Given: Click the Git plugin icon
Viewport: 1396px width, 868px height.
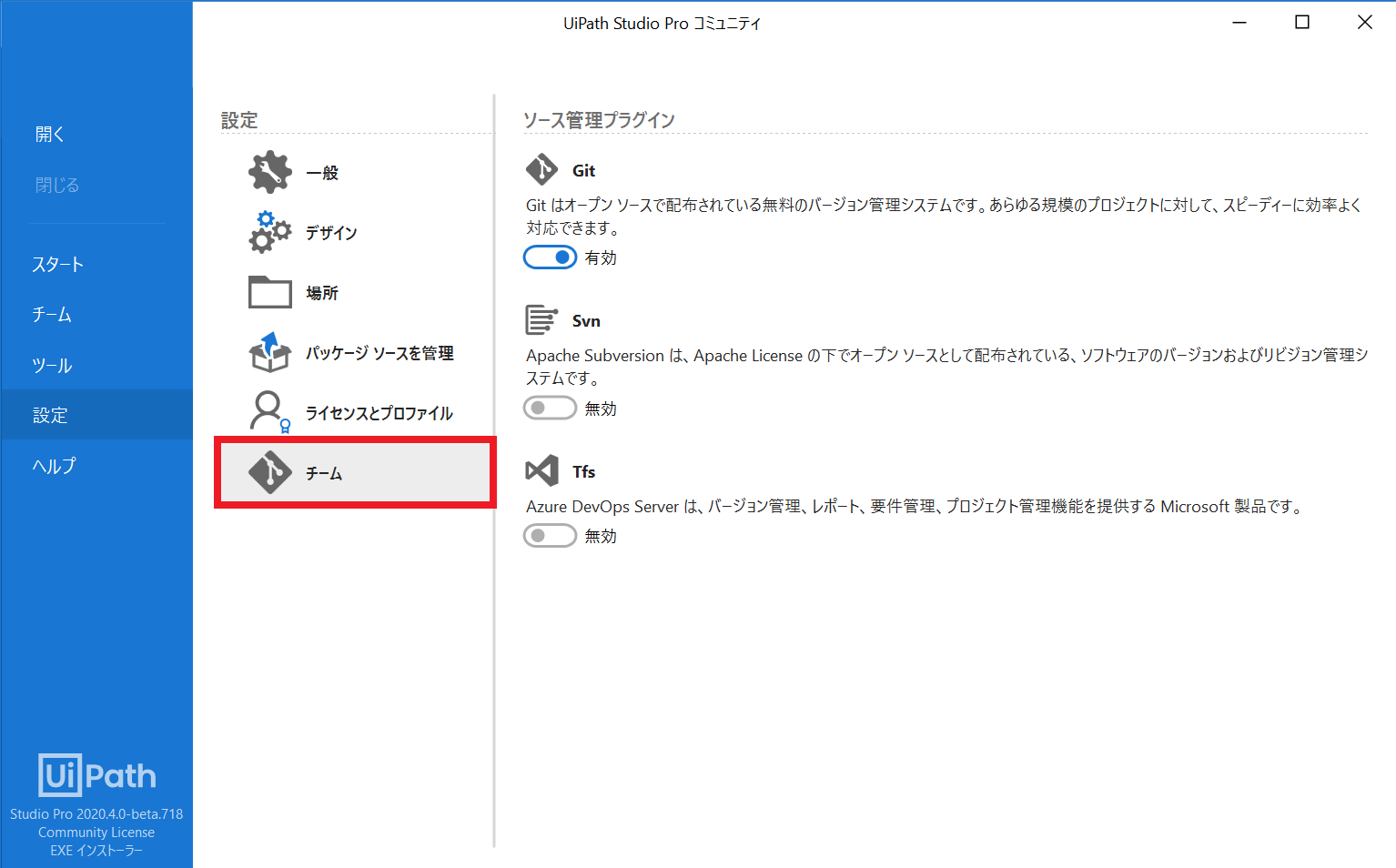Looking at the screenshot, I should (x=542, y=169).
